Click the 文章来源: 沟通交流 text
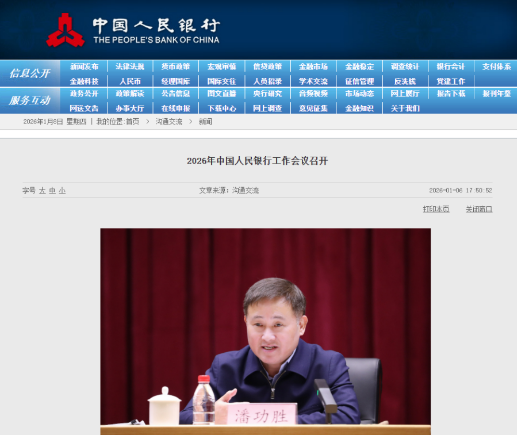Image resolution: width=517 pixels, height=435 pixels. [x=229, y=190]
